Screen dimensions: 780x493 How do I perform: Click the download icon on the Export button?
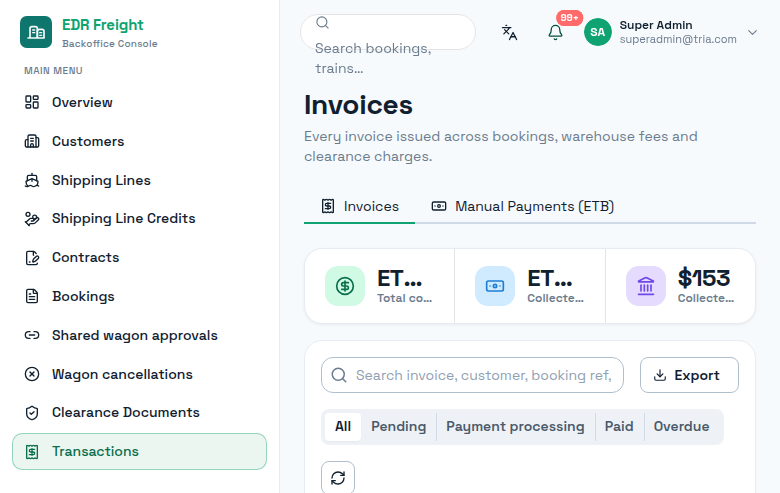[x=660, y=375]
